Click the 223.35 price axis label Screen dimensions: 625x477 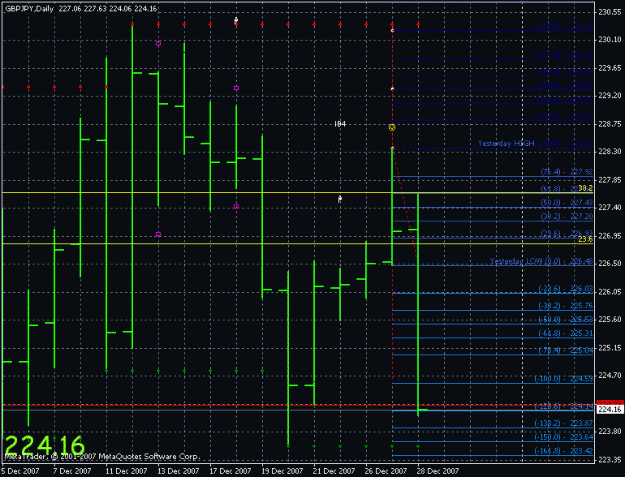click(x=610, y=460)
